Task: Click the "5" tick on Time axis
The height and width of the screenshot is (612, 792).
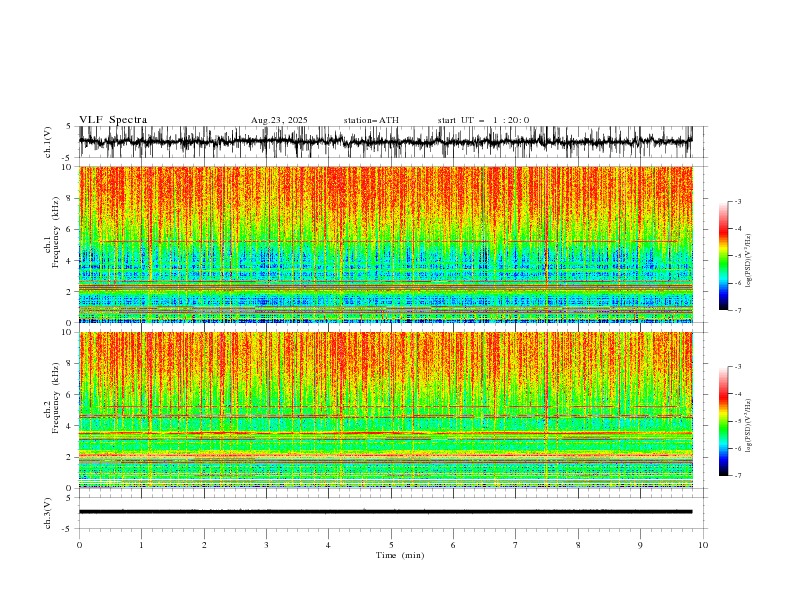Action: pyautogui.click(x=391, y=545)
